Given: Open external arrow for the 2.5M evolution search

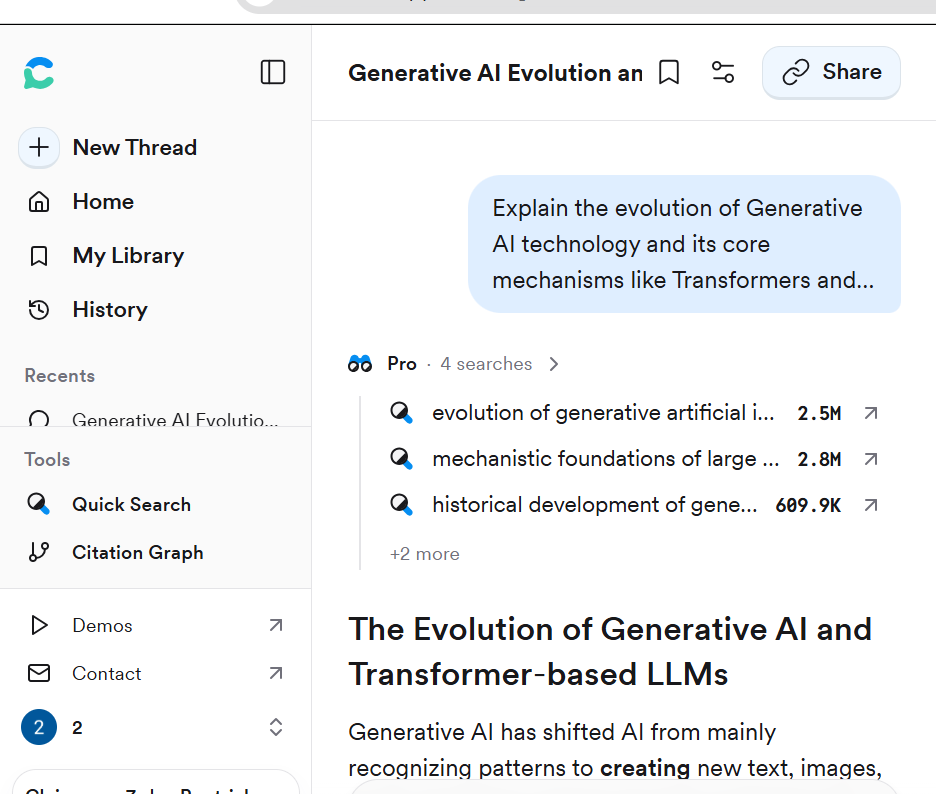Looking at the screenshot, I should click(x=871, y=413).
